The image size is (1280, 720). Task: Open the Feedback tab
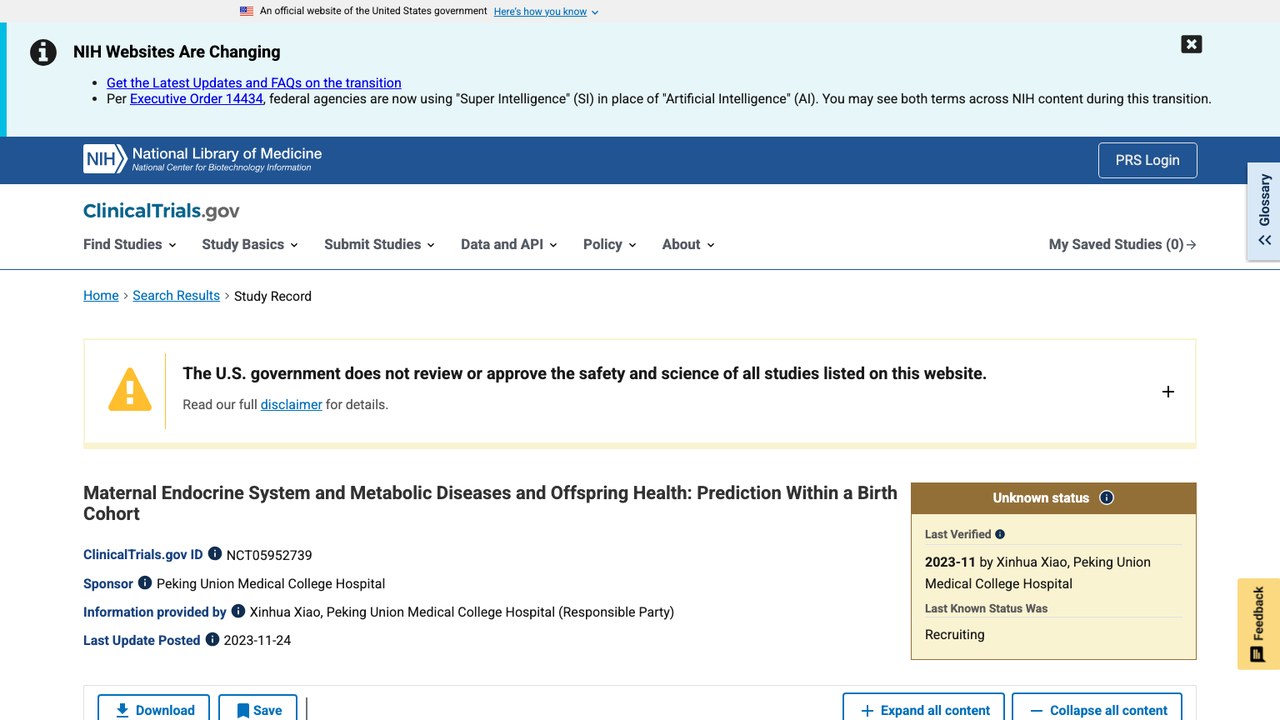(x=1258, y=624)
